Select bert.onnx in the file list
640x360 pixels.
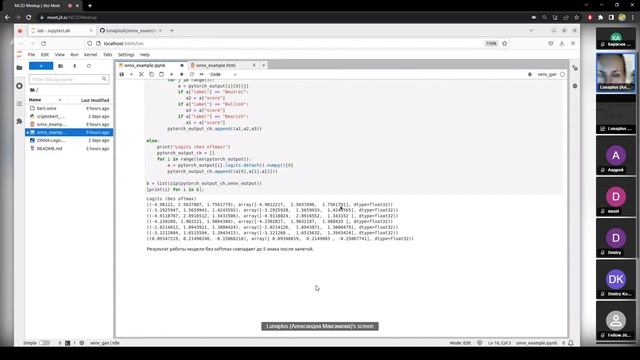(x=69, y=108)
